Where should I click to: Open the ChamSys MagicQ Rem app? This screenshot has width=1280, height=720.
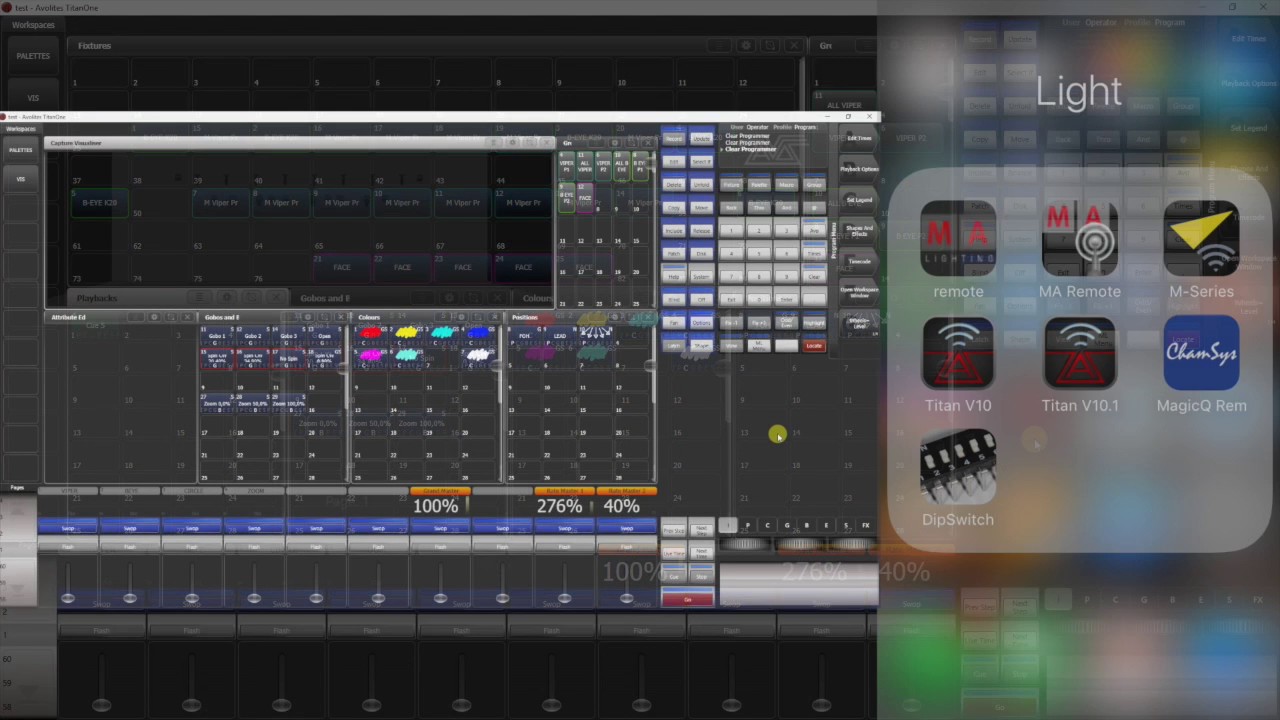(x=1201, y=353)
